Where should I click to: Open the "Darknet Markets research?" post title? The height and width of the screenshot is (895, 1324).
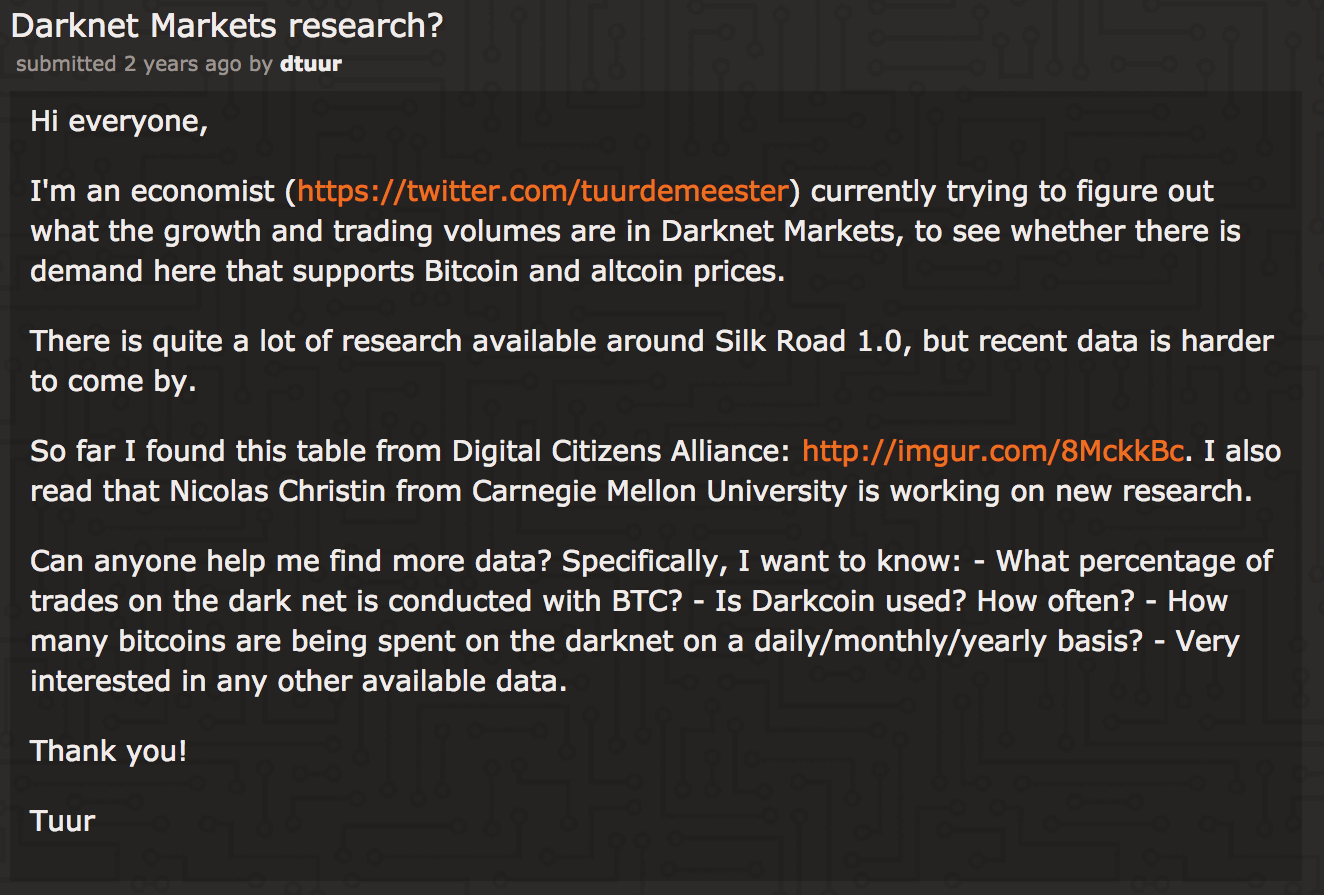(x=226, y=26)
